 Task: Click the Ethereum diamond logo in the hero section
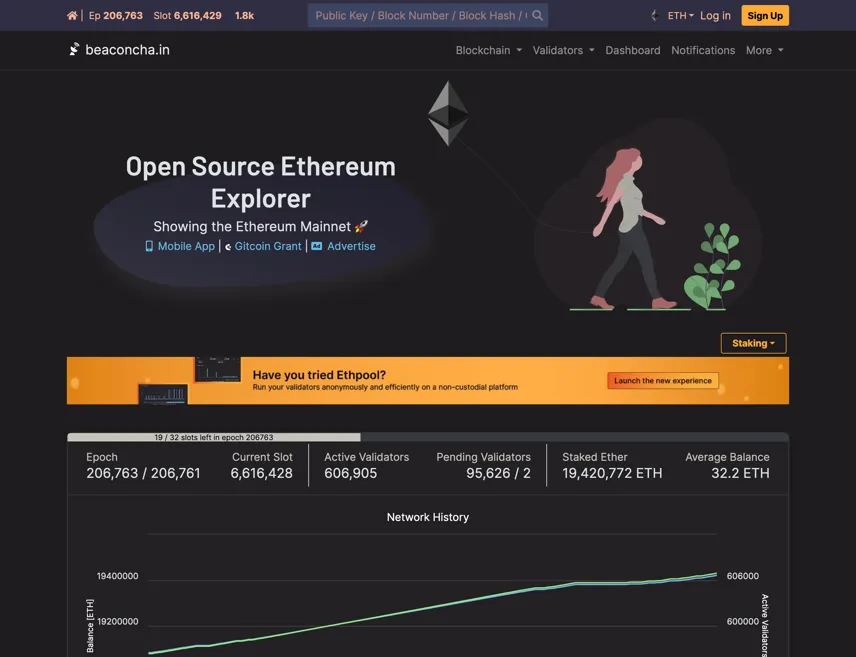448,113
